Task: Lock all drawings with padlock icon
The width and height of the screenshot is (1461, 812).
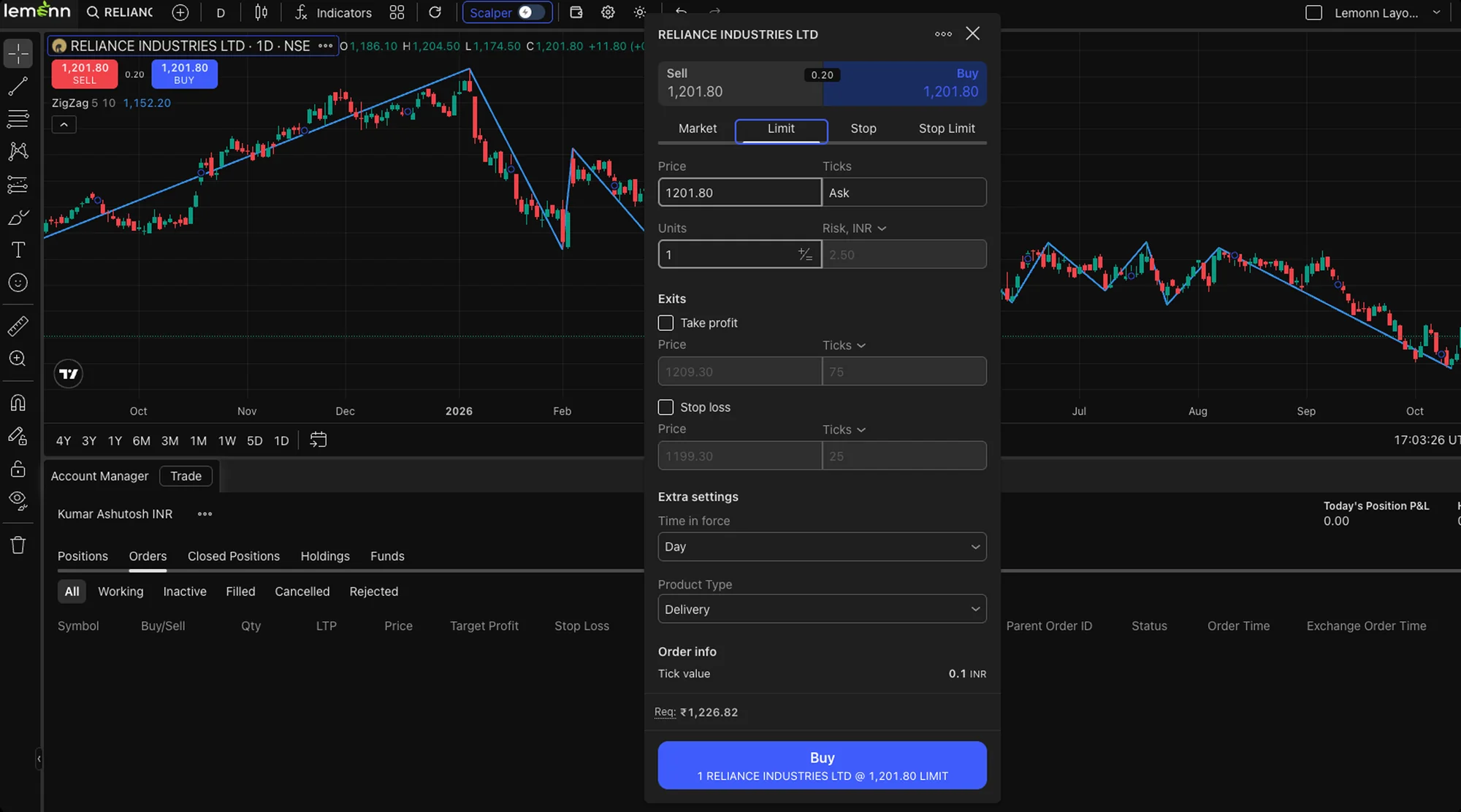Action: (18, 468)
